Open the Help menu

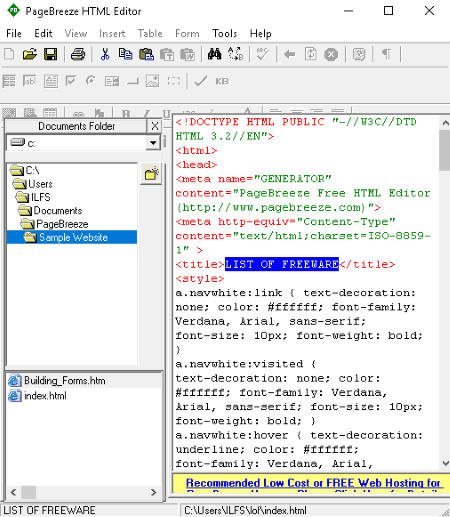tap(261, 33)
